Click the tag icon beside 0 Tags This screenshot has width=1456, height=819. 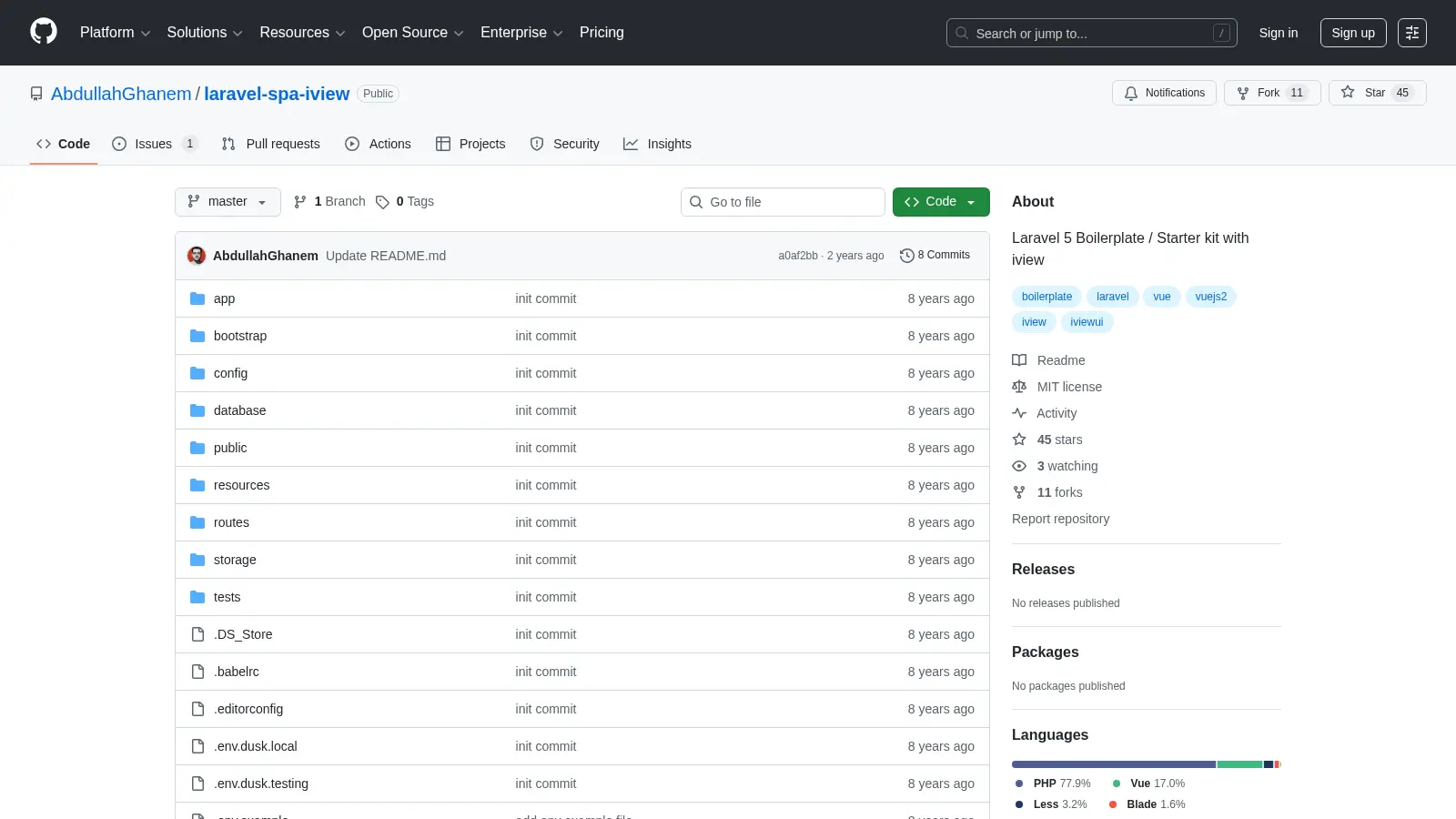(383, 202)
